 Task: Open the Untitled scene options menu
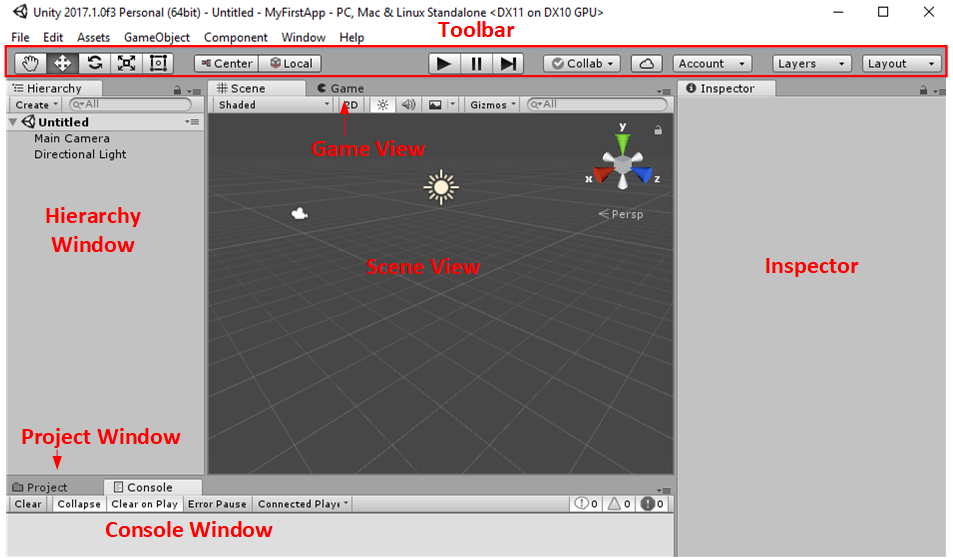193,122
